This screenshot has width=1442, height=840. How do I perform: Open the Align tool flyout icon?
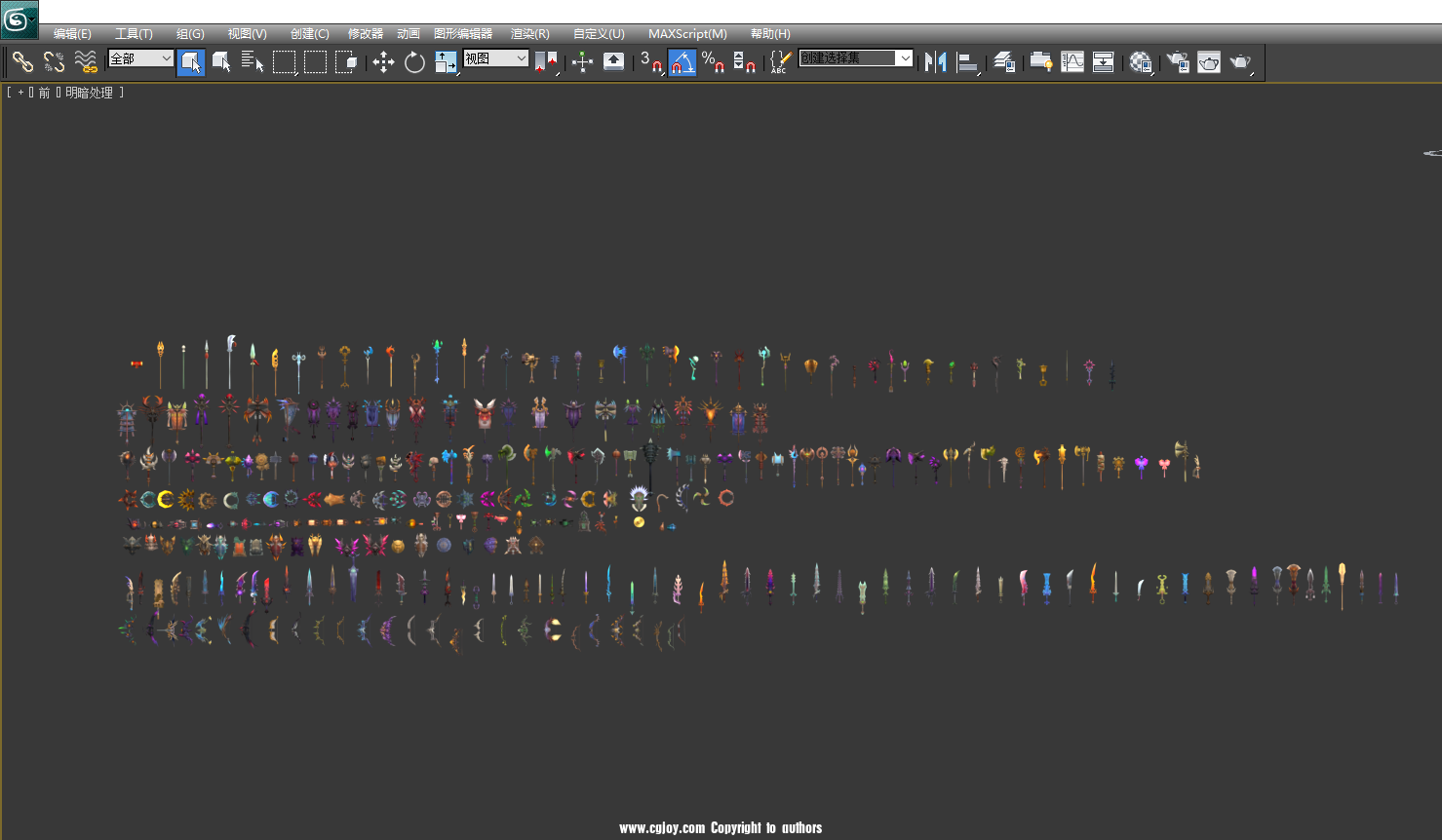(x=967, y=62)
